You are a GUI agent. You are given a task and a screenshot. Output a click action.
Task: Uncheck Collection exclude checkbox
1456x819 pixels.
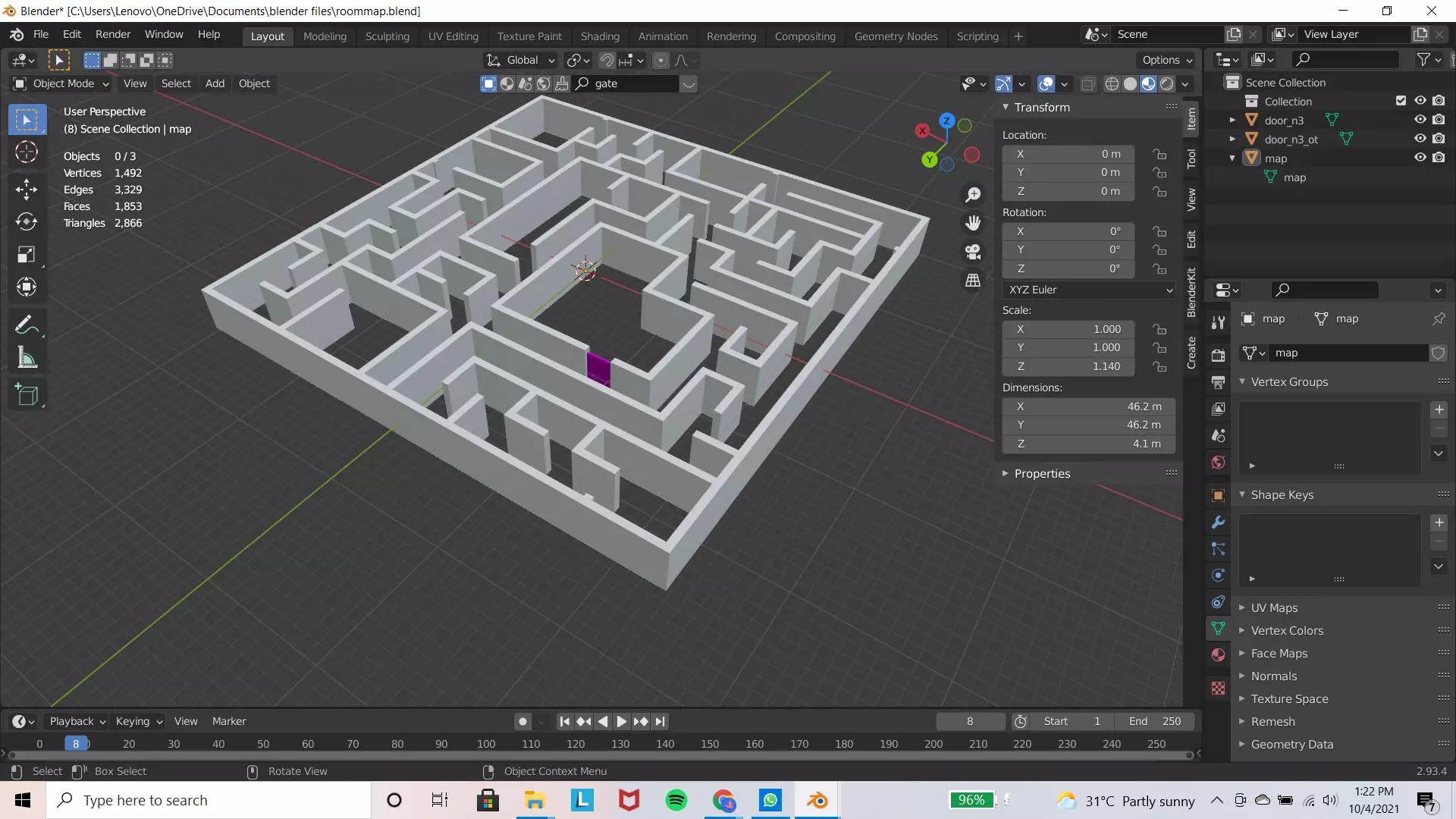pos(1401,101)
